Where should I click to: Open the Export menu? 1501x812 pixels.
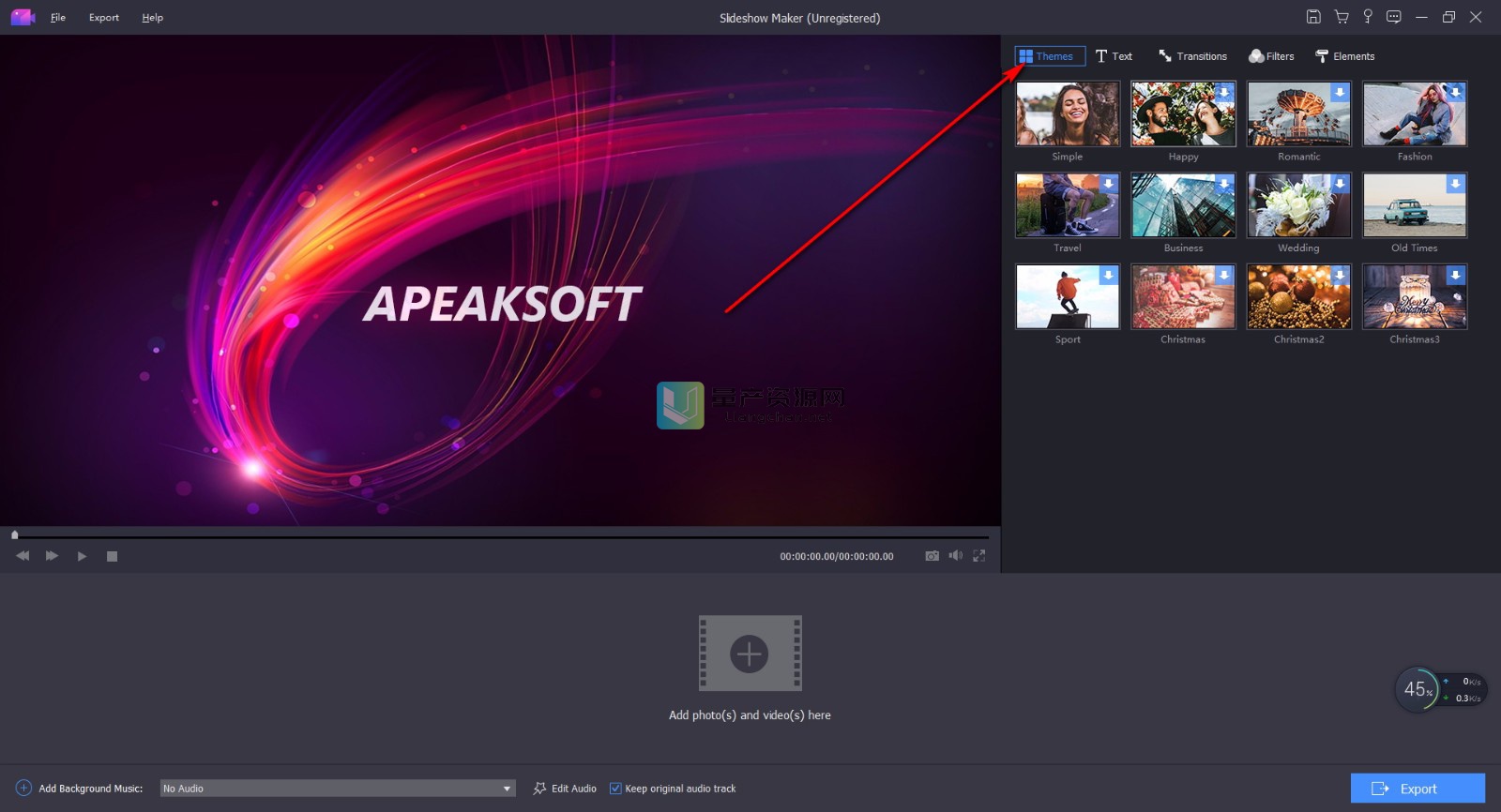click(104, 18)
